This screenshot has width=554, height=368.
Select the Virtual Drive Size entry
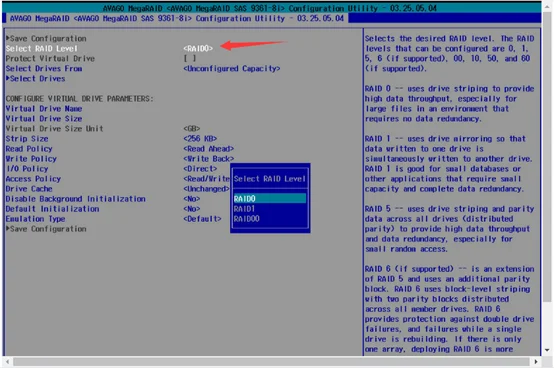44,118
